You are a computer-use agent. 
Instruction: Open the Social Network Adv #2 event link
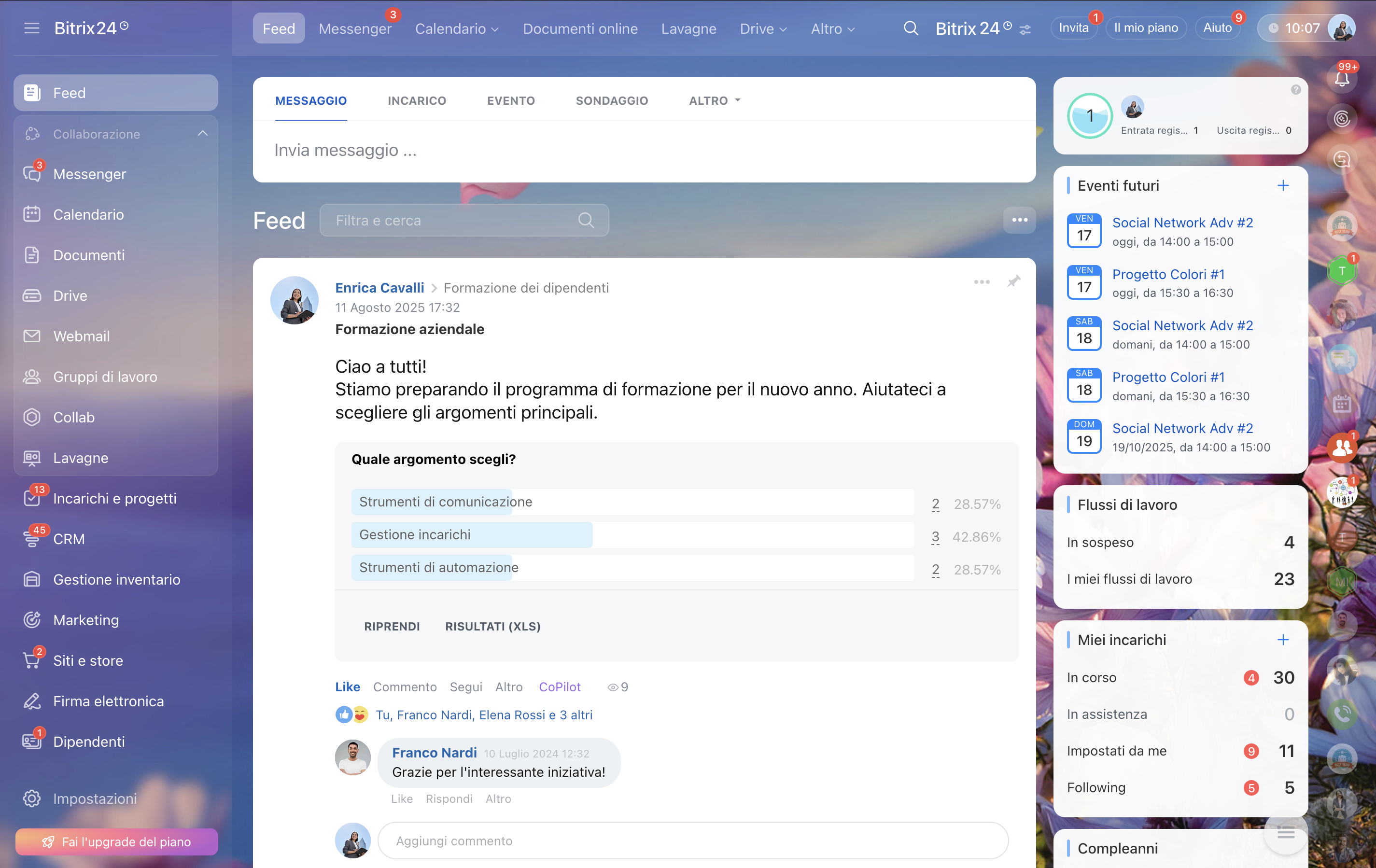pos(1182,222)
